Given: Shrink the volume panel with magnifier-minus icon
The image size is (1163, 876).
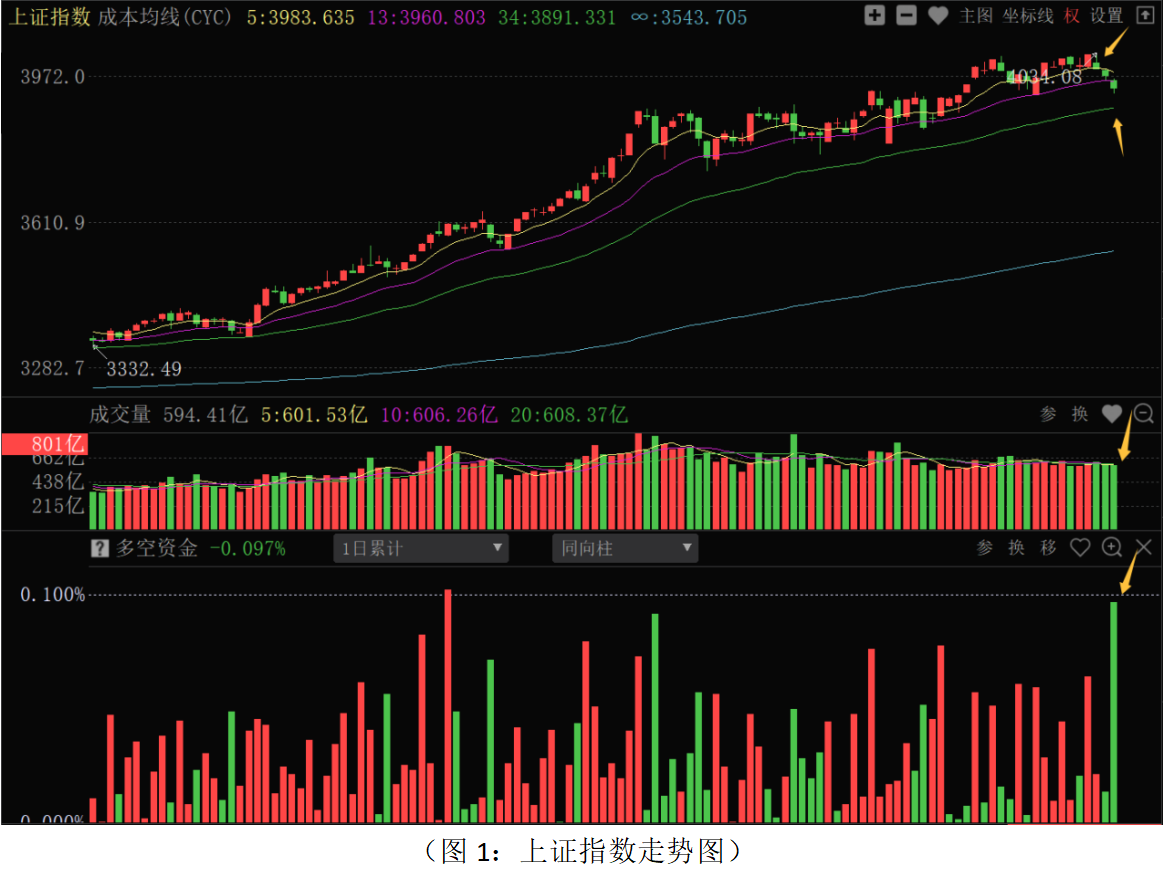Looking at the screenshot, I should coord(1144,414).
